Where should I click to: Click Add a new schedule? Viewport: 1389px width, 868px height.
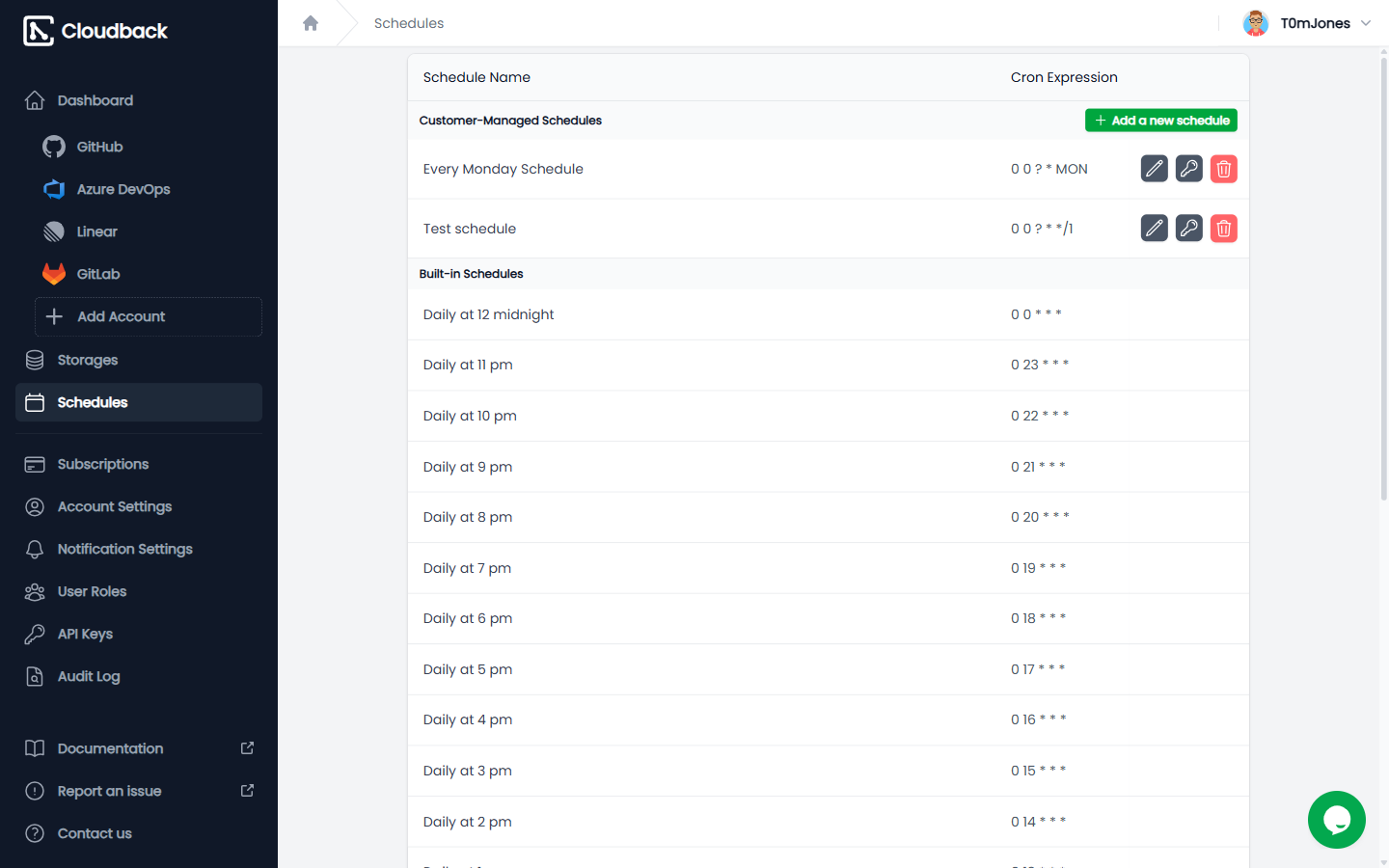[x=1161, y=121]
